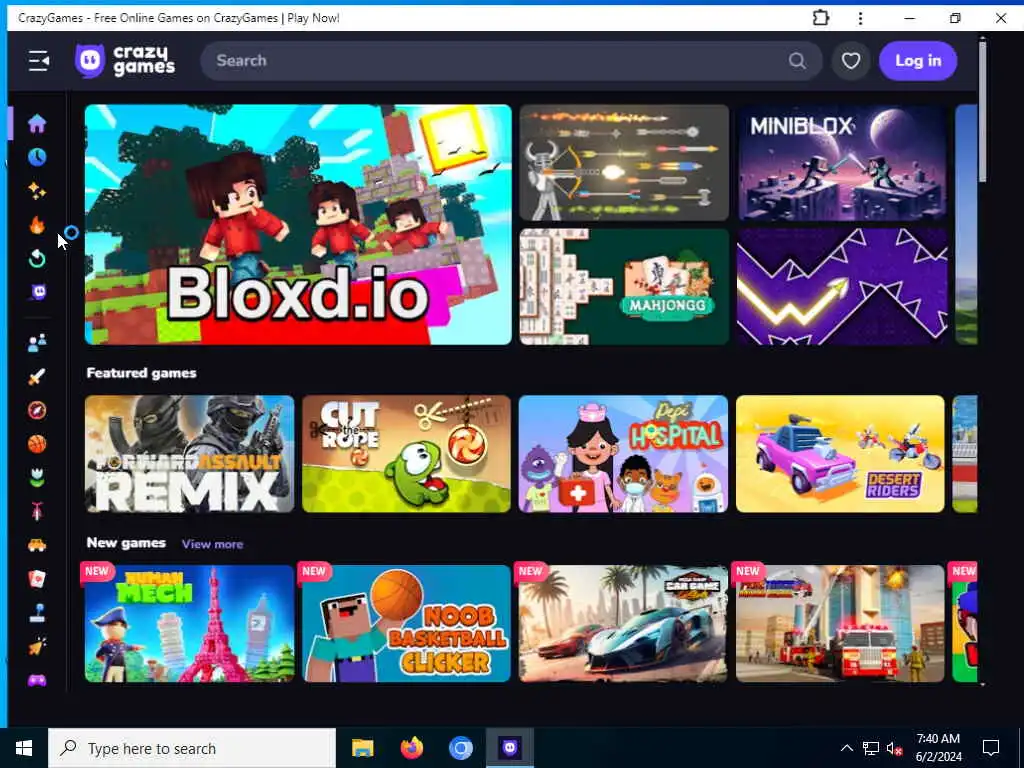Viewport: 1024px width, 768px height.
Task: Show hidden system tray icons
Action: [846, 748]
